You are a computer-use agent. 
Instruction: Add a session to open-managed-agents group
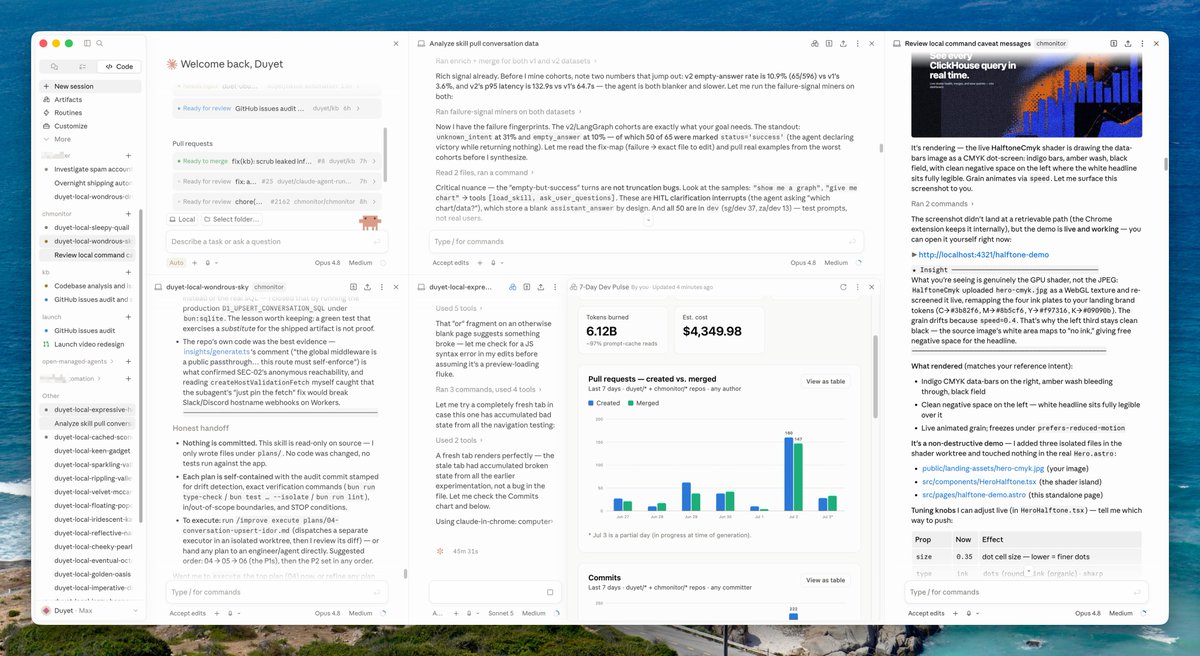[128, 361]
